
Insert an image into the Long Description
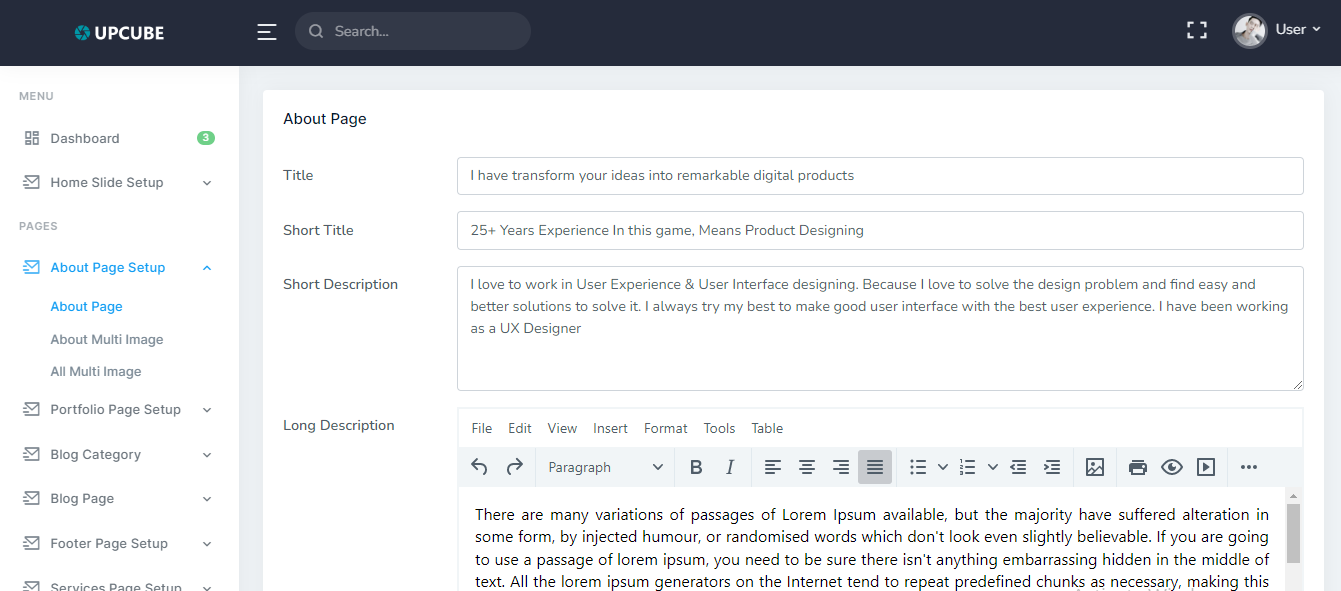[x=1094, y=467]
